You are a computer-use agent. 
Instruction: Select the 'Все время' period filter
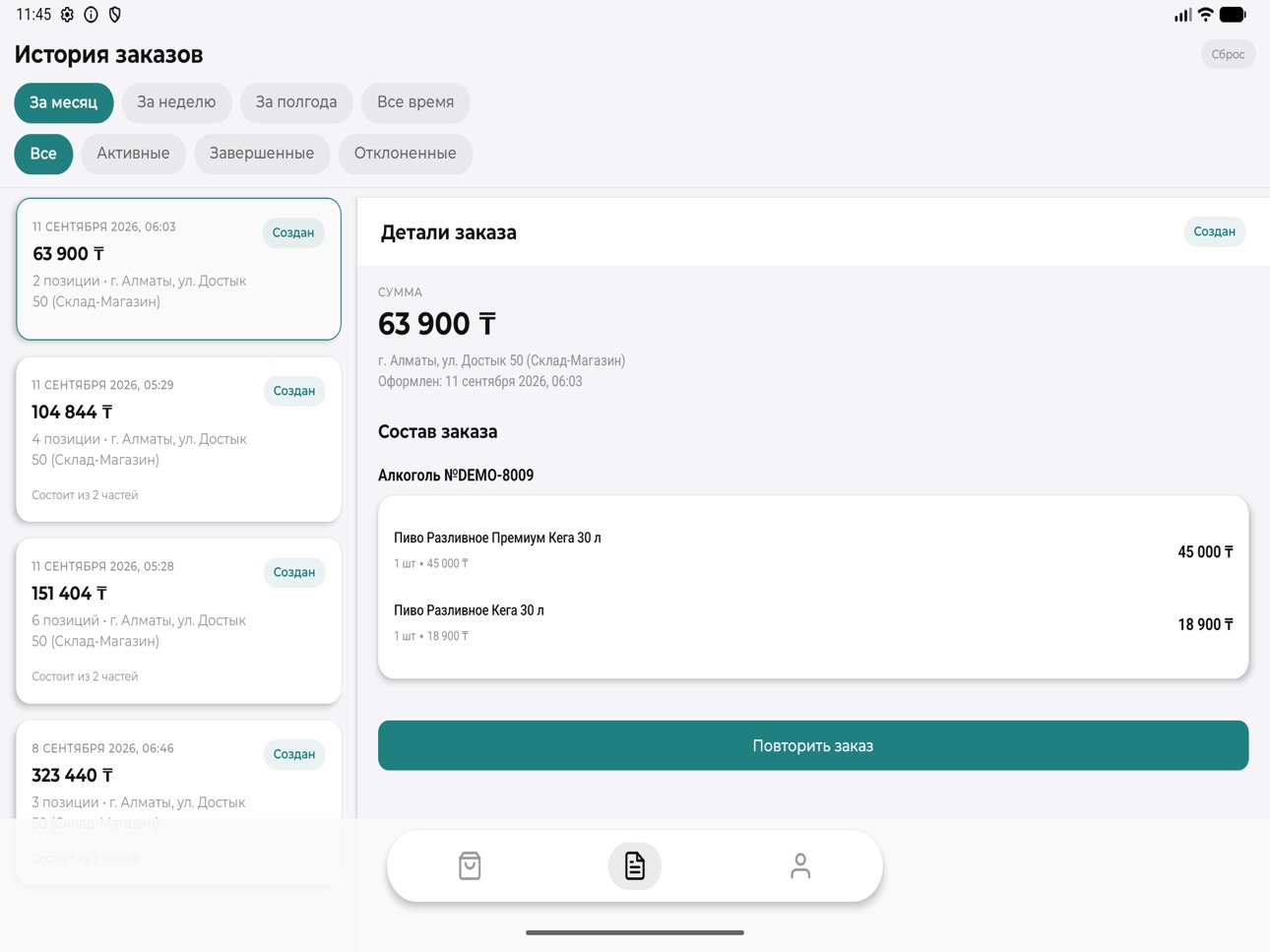point(415,102)
